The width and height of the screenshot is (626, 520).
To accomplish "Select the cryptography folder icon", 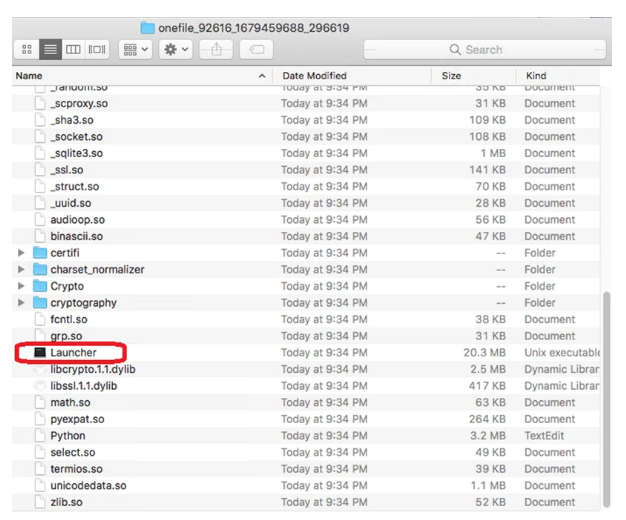I will pos(40,303).
